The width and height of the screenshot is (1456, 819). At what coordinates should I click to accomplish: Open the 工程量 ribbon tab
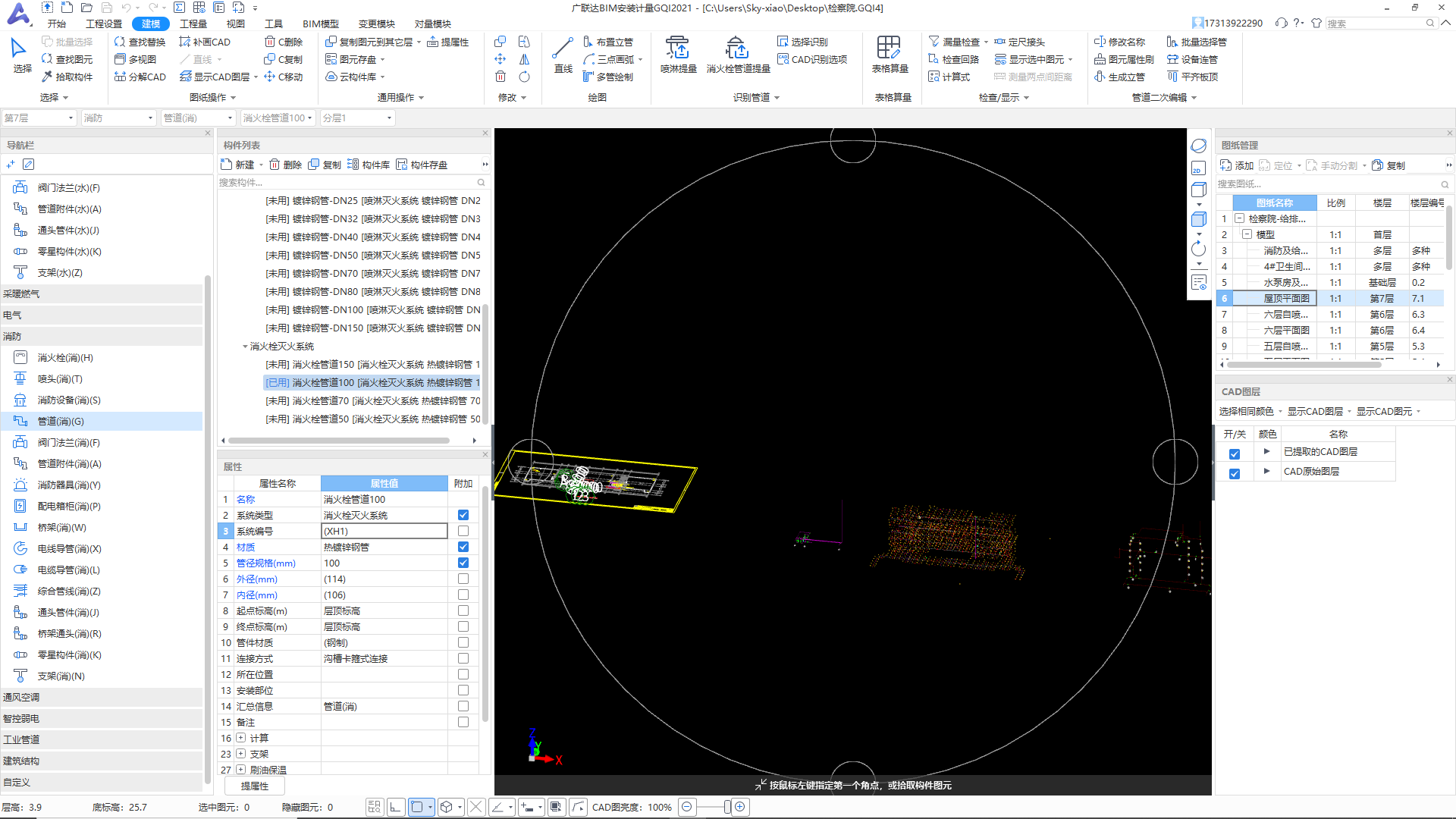pos(193,24)
